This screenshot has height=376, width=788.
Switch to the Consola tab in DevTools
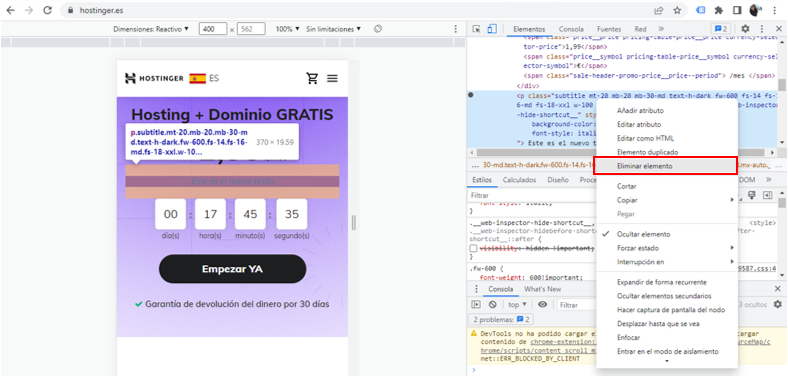click(x=571, y=29)
